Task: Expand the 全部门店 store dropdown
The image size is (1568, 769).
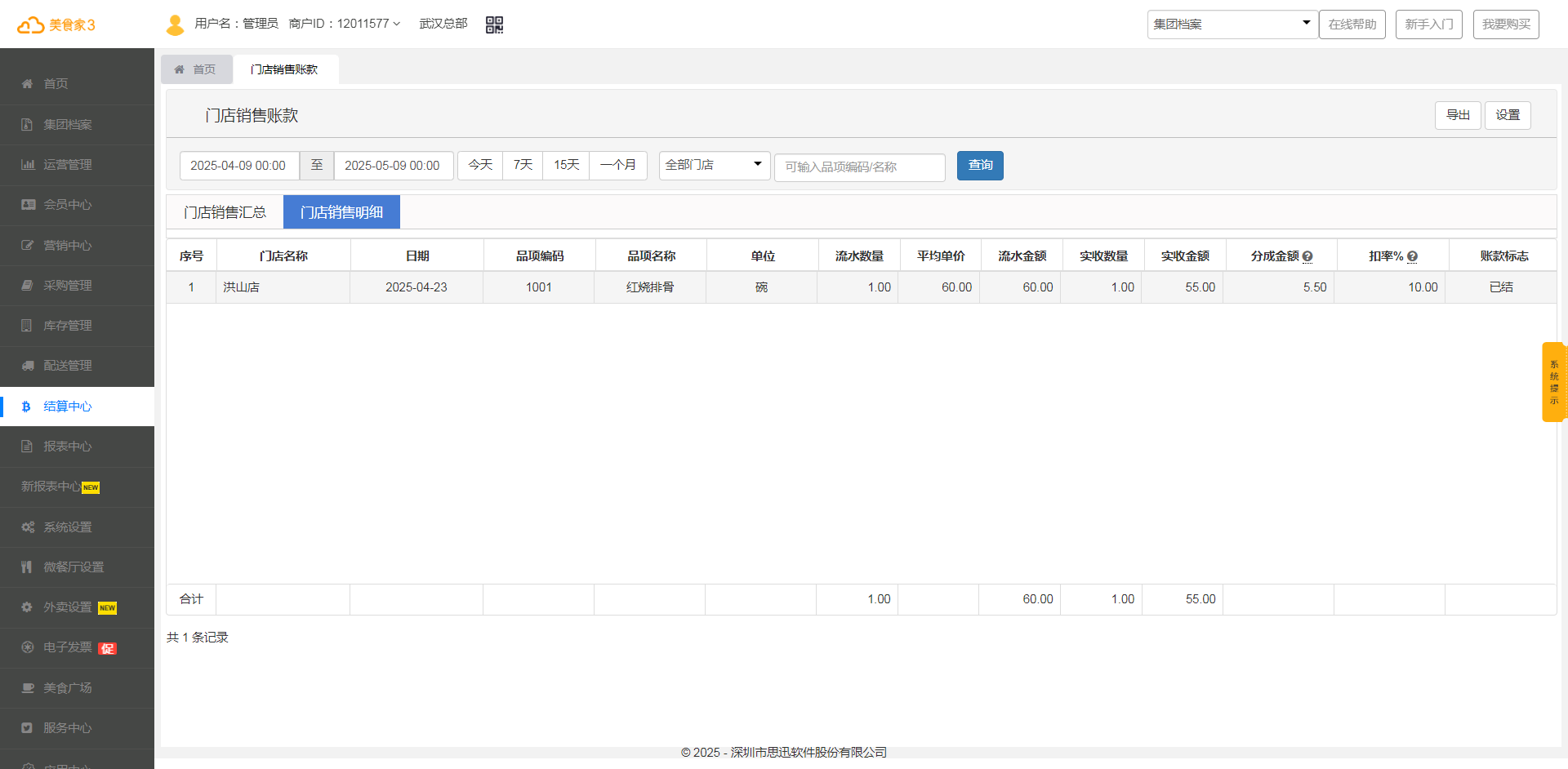Action: pyautogui.click(x=714, y=165)
